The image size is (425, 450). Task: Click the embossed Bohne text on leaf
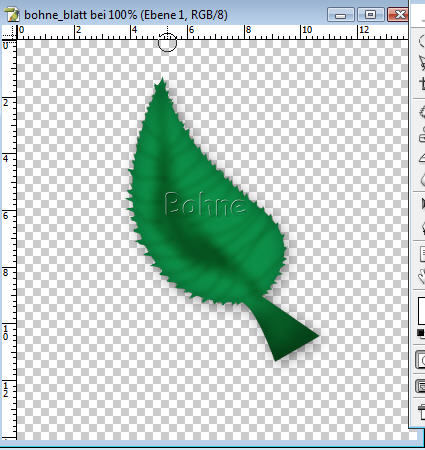pyautogui.click(x=205, y=203)
